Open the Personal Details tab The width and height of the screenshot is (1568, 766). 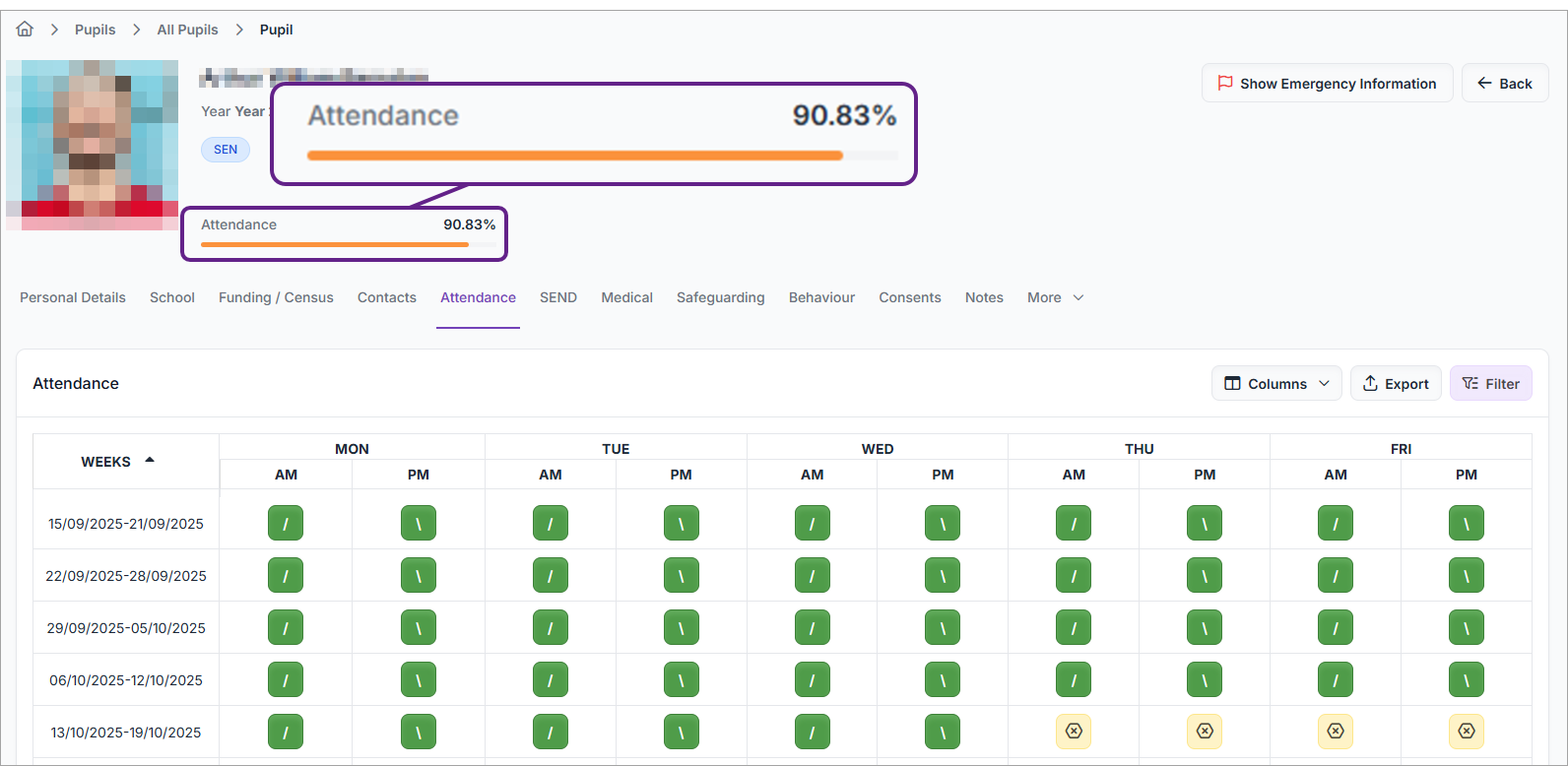pyautogui.click(x=73, y=297)
